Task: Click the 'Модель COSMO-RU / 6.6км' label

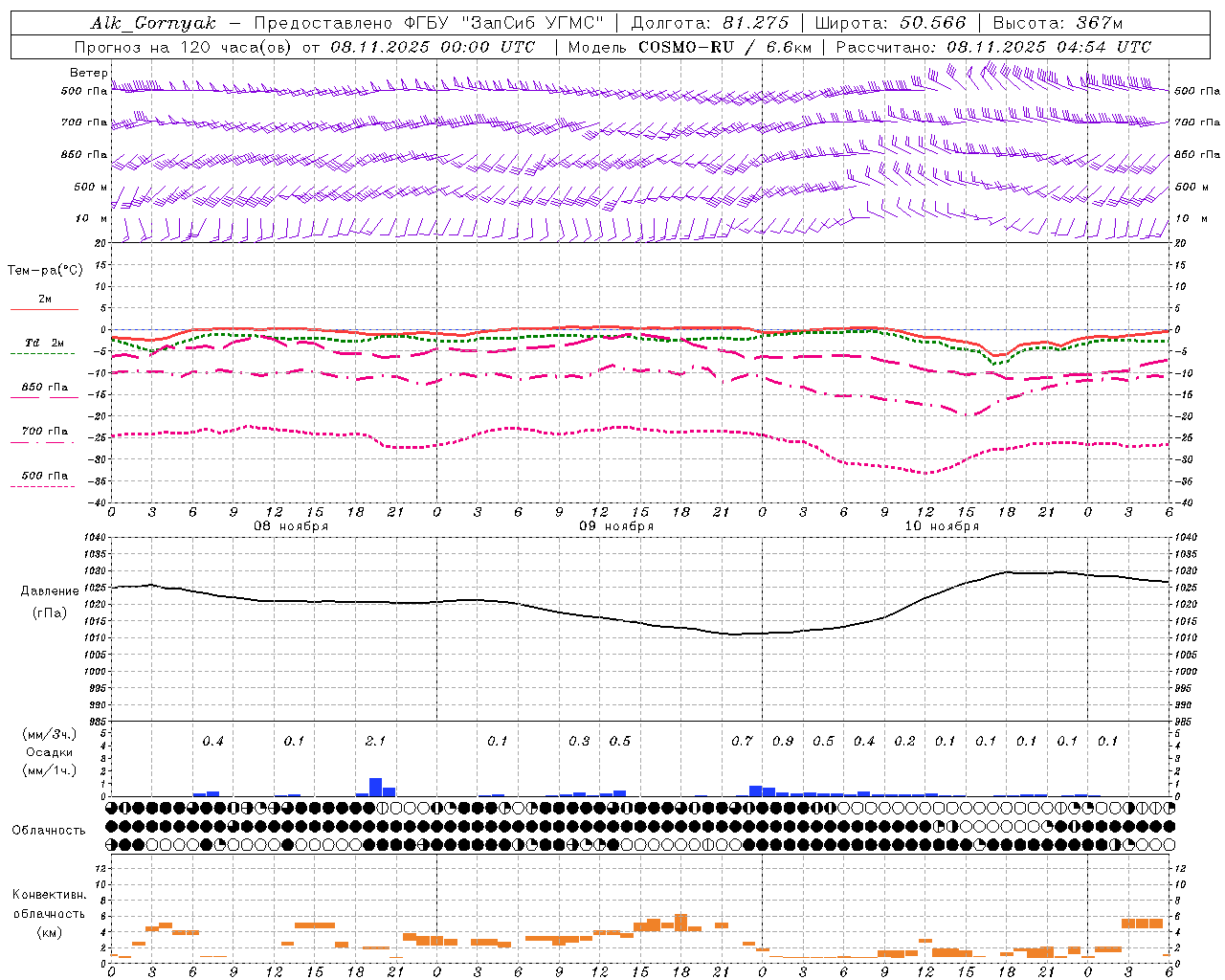Action: 690,47
